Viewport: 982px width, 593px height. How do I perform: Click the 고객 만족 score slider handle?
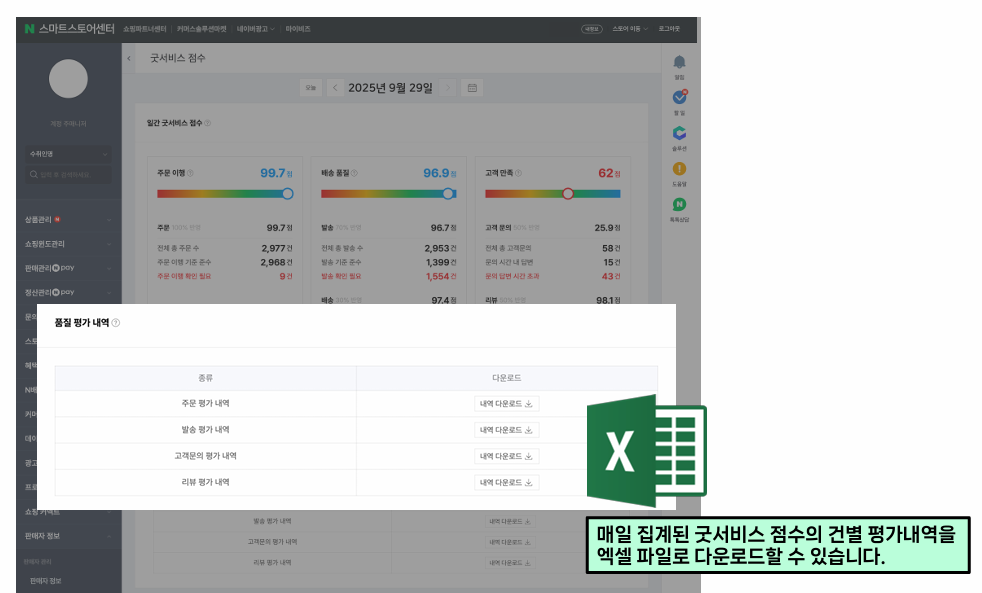coord(568,194)
